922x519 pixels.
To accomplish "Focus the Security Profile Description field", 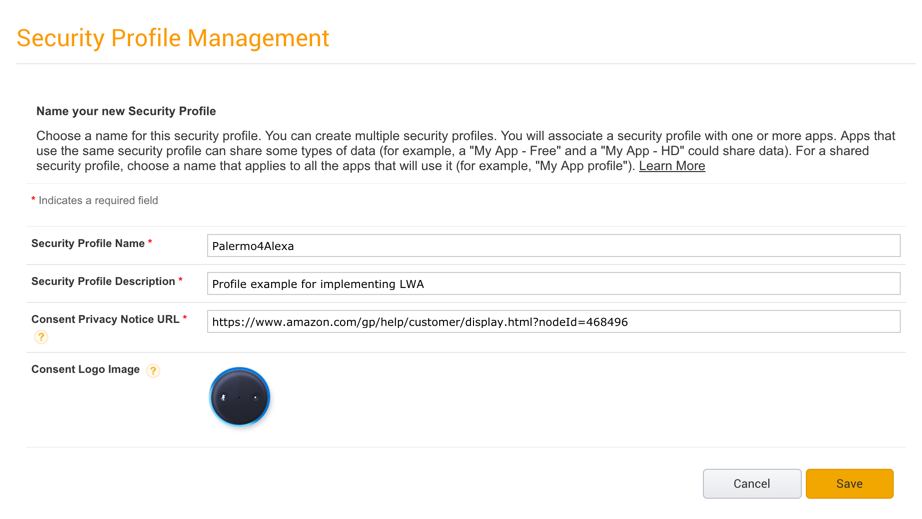I will pyautogui.click(x=553, y=284).
